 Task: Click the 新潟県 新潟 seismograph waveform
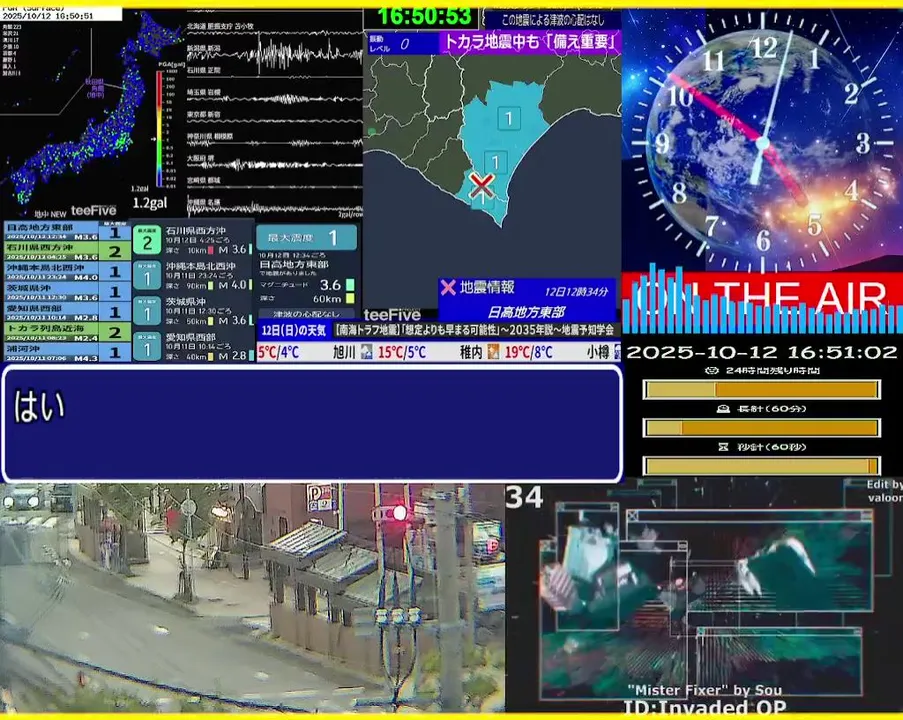click(274, 54)
